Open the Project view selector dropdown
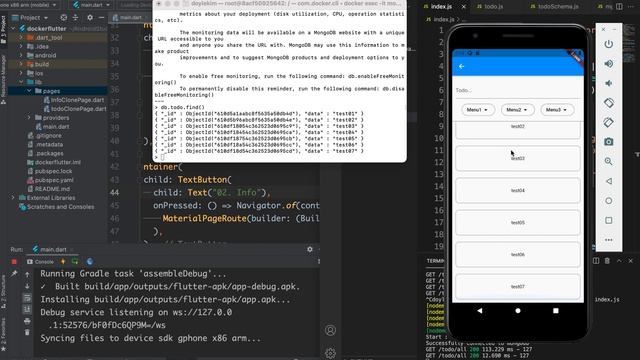 pyautogui.click(x=30, y=18)
